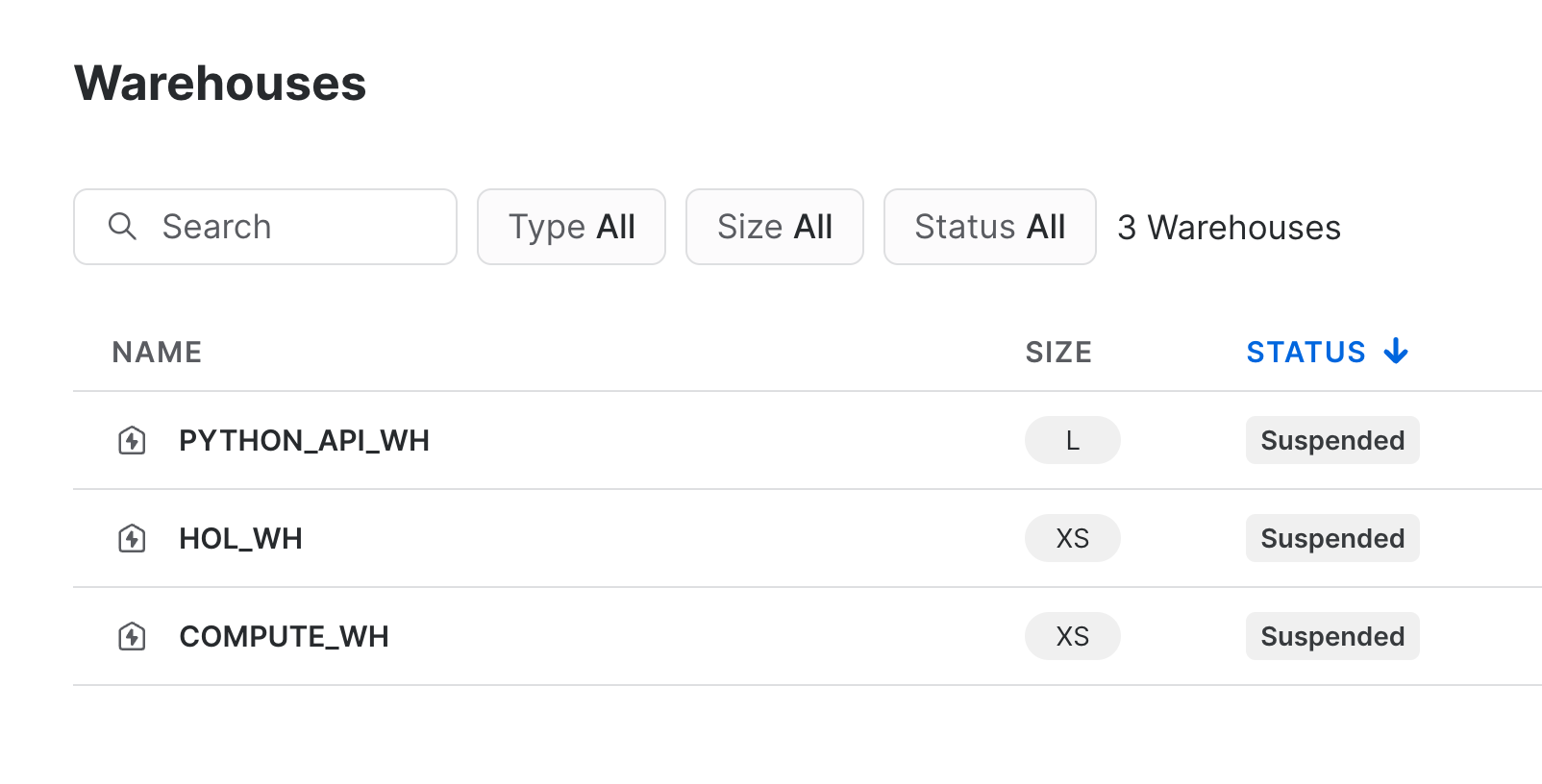The height and width of the screenshot is (784, 1542).
Task: Open the Type All filter dropdown
Action: tap(571, 227)
